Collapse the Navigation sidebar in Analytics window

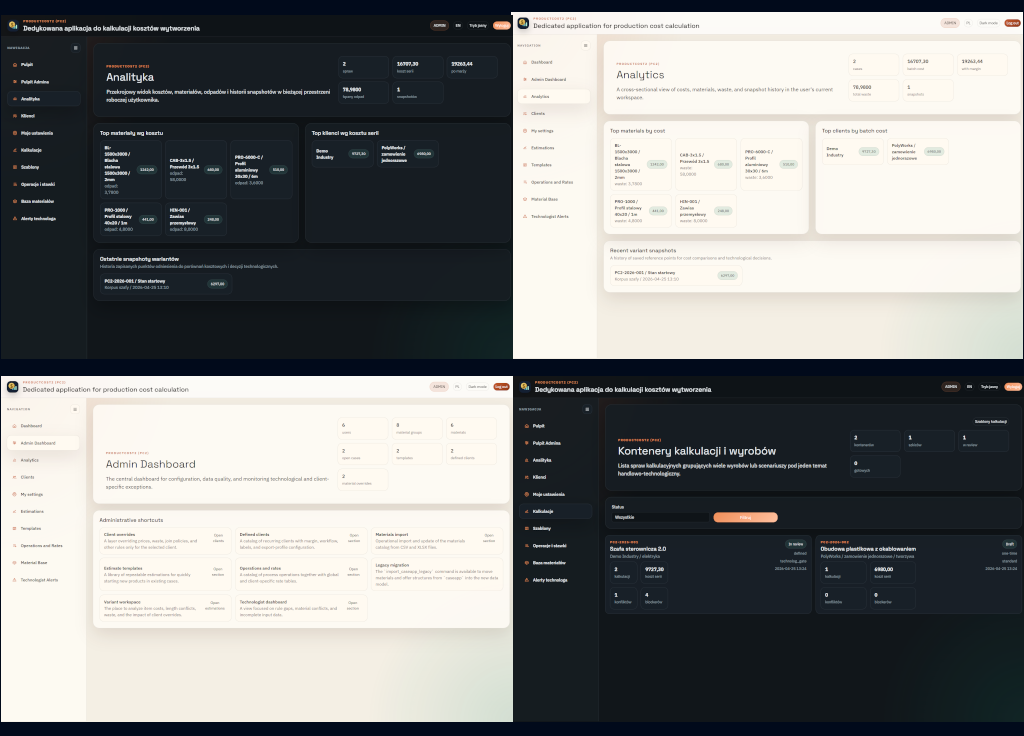click(x=586, y=45)
